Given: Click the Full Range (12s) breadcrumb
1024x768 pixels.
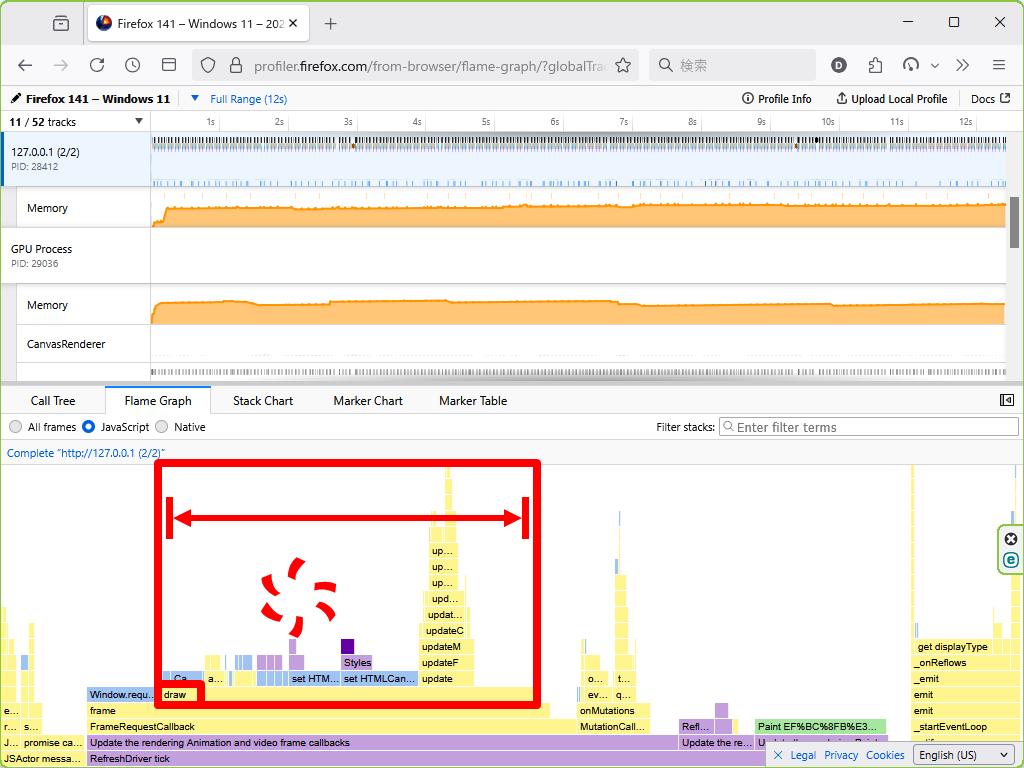Looking at the screenshot, I should pos(249,99).
